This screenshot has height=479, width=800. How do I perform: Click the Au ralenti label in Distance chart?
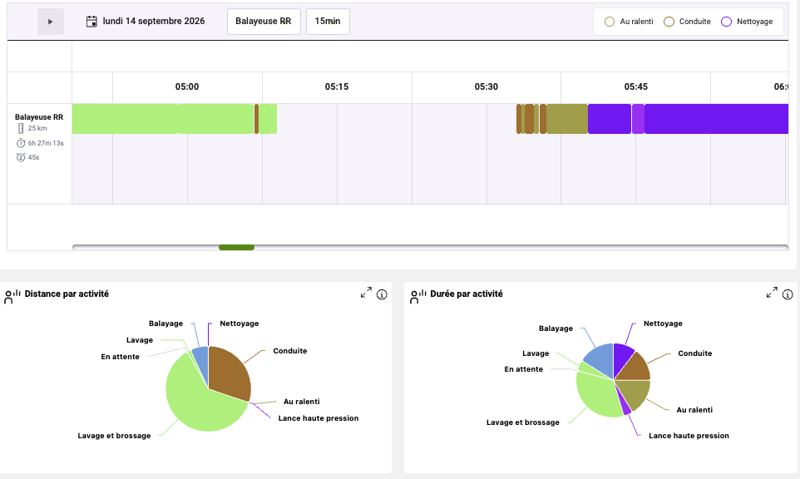pos(302,401)
